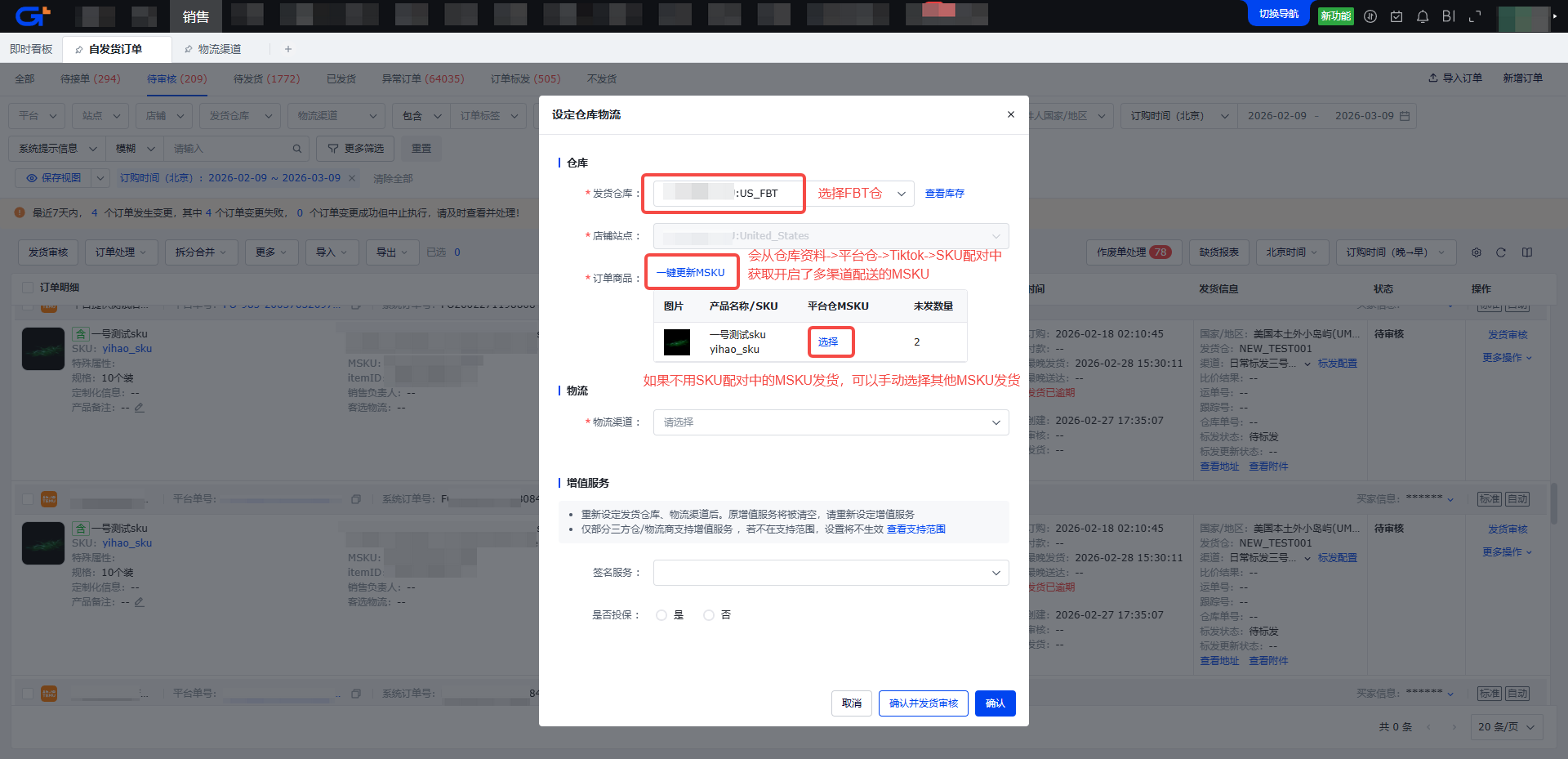Click the search magnifier in 请输入 field
The width and height of the screenshot is (1568, 759).
[x=297, y=149]
